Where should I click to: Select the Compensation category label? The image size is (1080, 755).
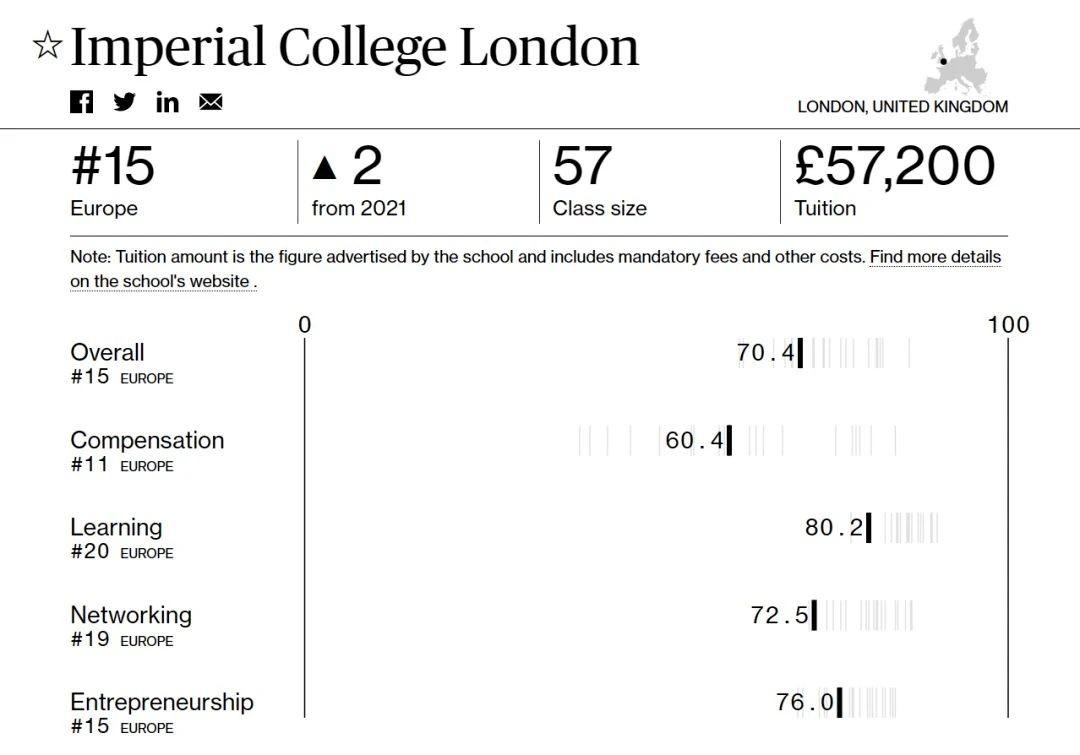(x=147, y=440)
